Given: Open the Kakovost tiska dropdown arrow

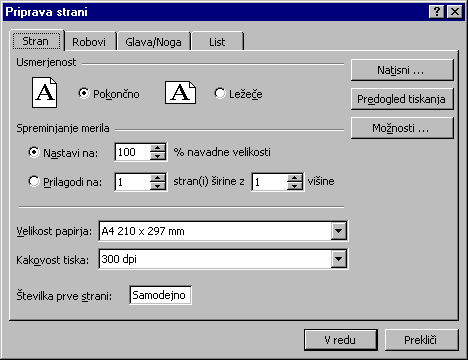Looking at the screenshot, I should (338, 259).
